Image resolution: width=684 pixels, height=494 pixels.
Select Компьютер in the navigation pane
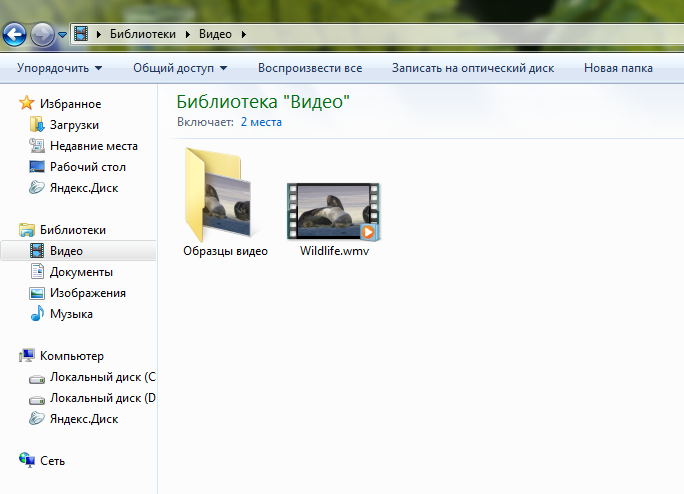coord(71,356)
